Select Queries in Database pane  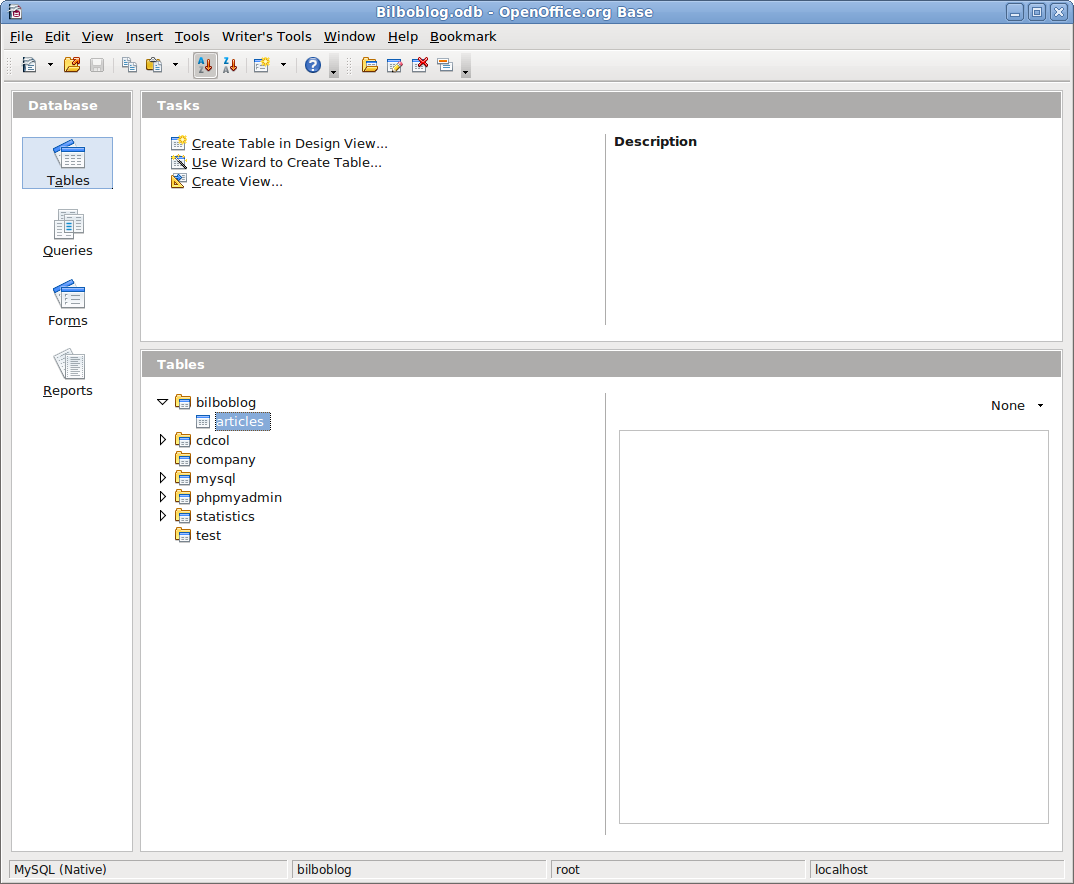coord(68,233)
